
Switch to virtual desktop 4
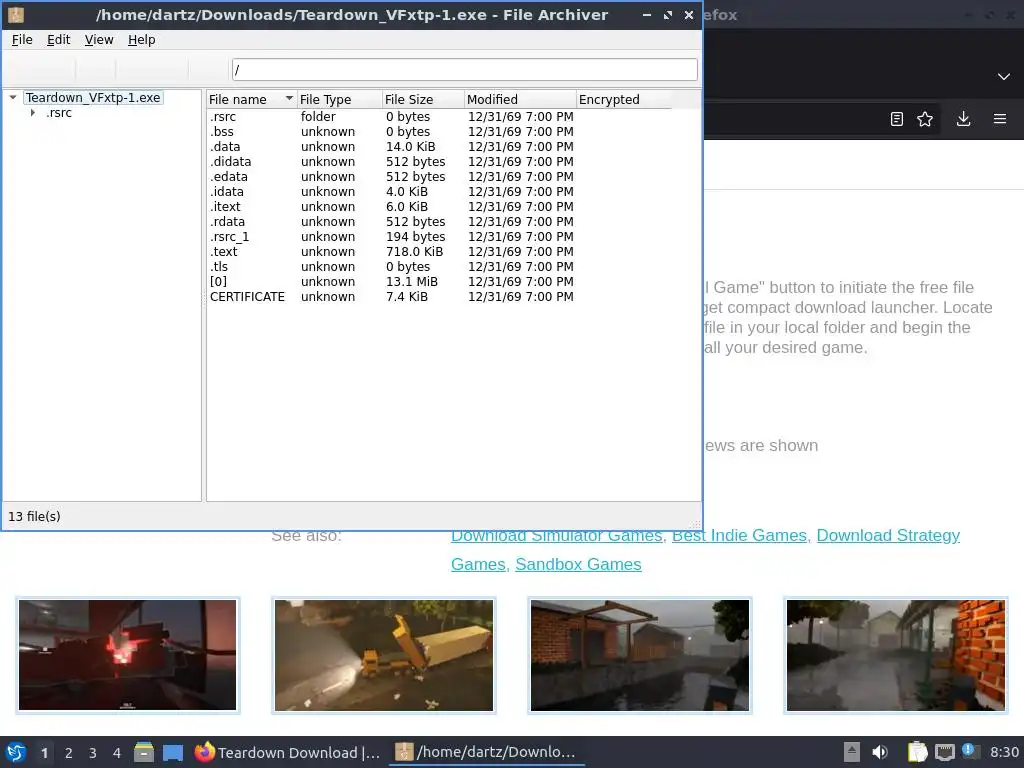pos(117,753)
